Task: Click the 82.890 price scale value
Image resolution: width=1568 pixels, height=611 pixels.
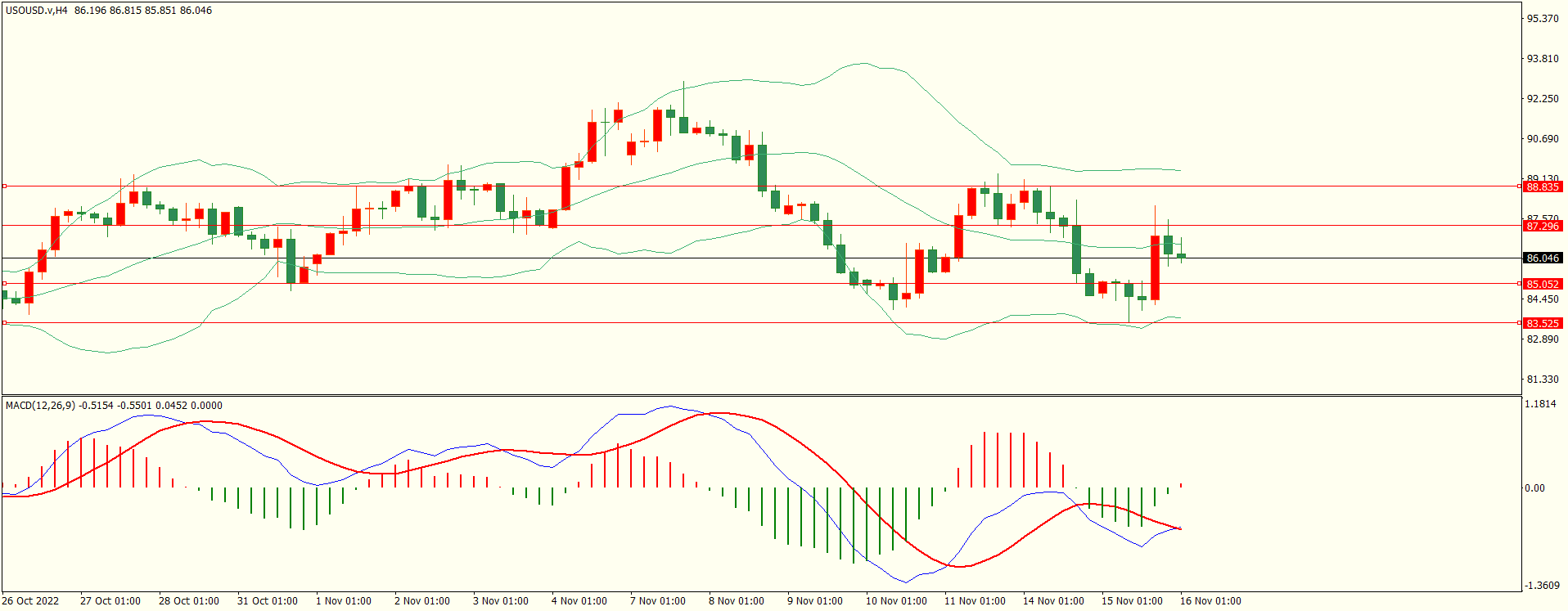Action: 1543,339
